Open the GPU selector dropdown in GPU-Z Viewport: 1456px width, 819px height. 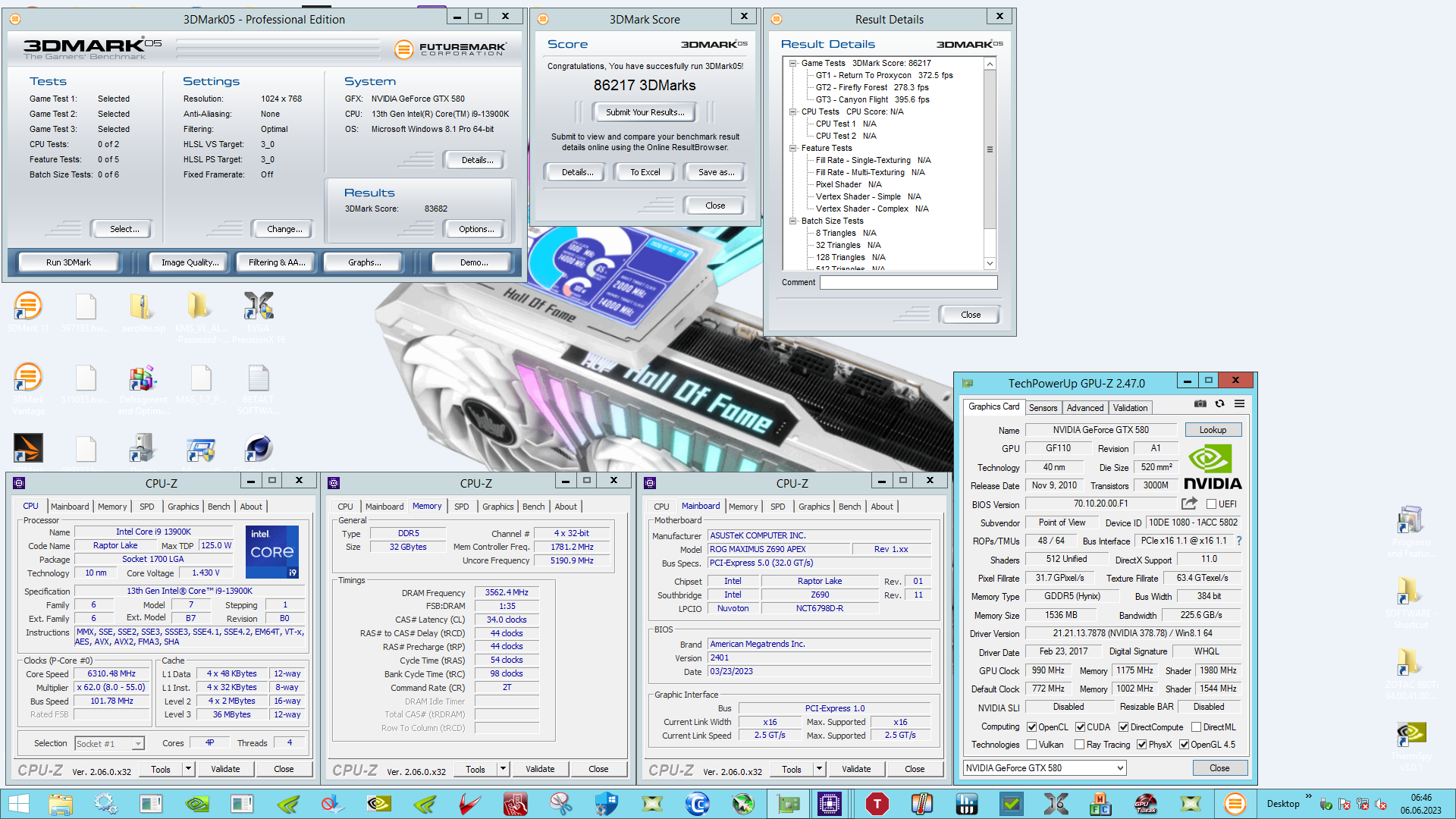1044,768
